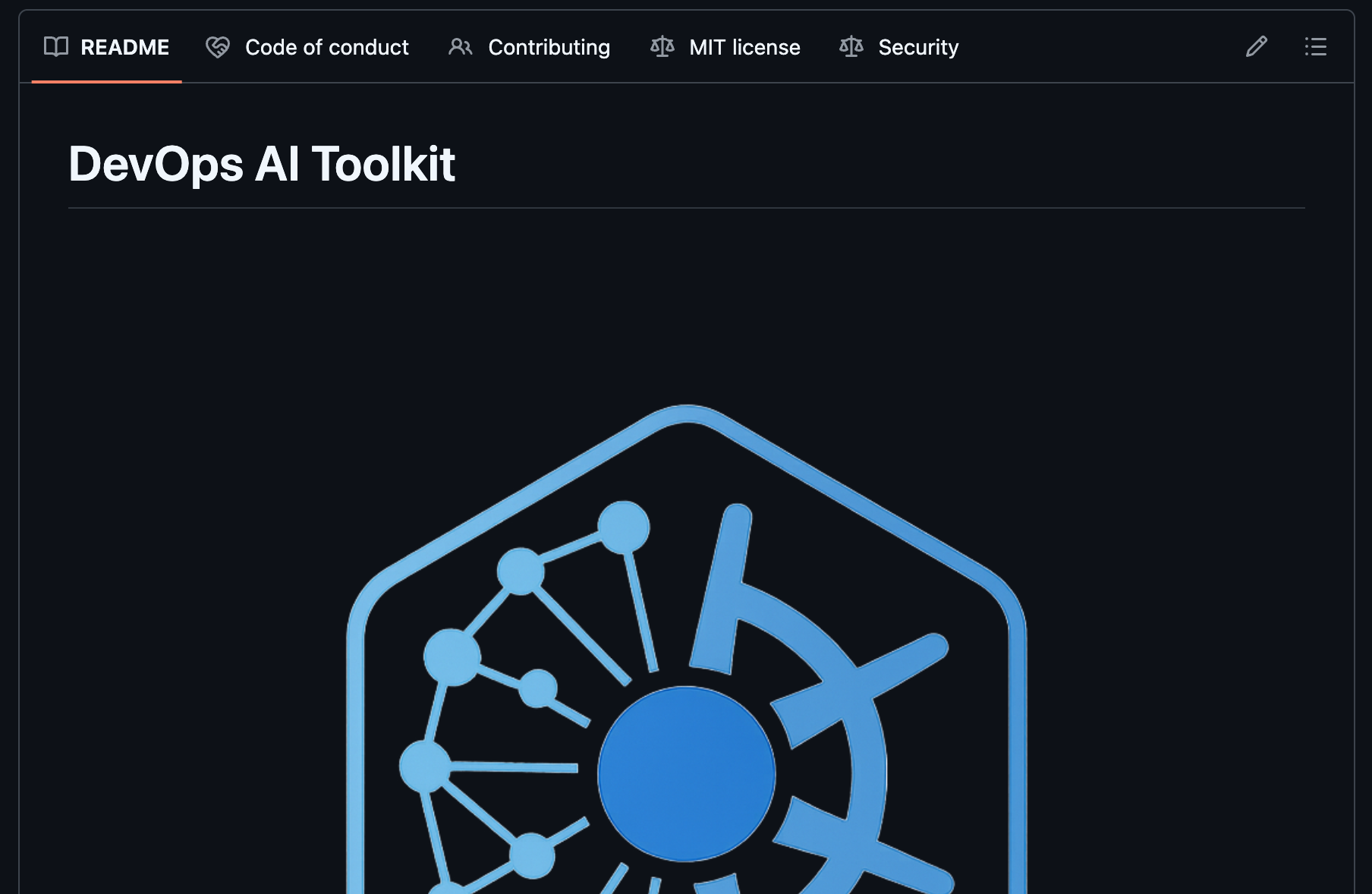This screenshot has height=894, width=1372.
Task: Switch to the README tab label
Action: pyautogui.click(x=124, y=47)
